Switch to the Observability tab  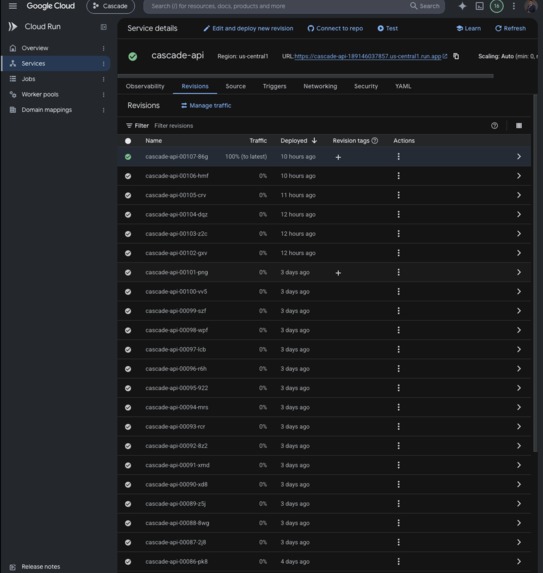point(145,86)
